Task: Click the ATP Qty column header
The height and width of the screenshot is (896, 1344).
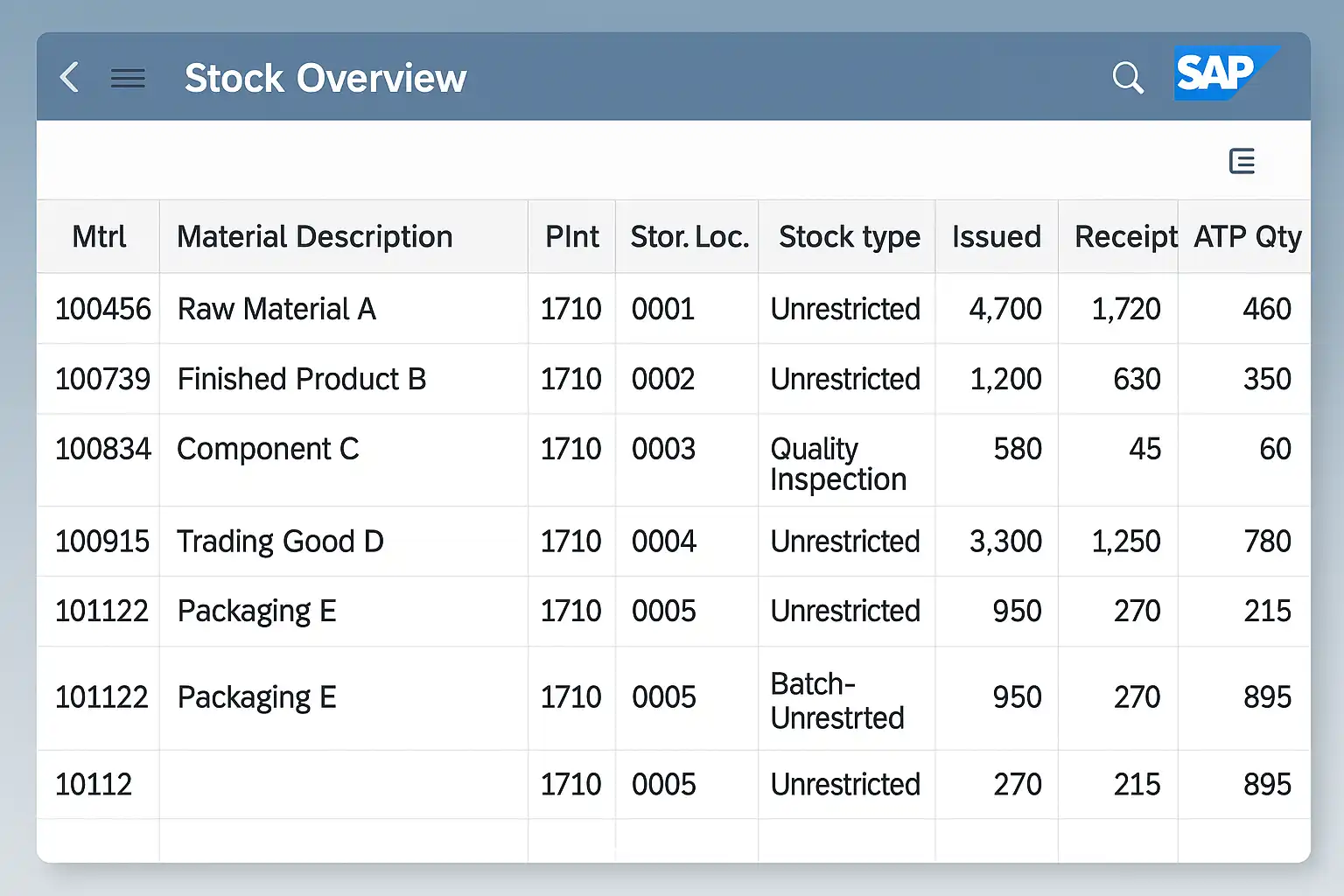Action: tap(1247, 236)
